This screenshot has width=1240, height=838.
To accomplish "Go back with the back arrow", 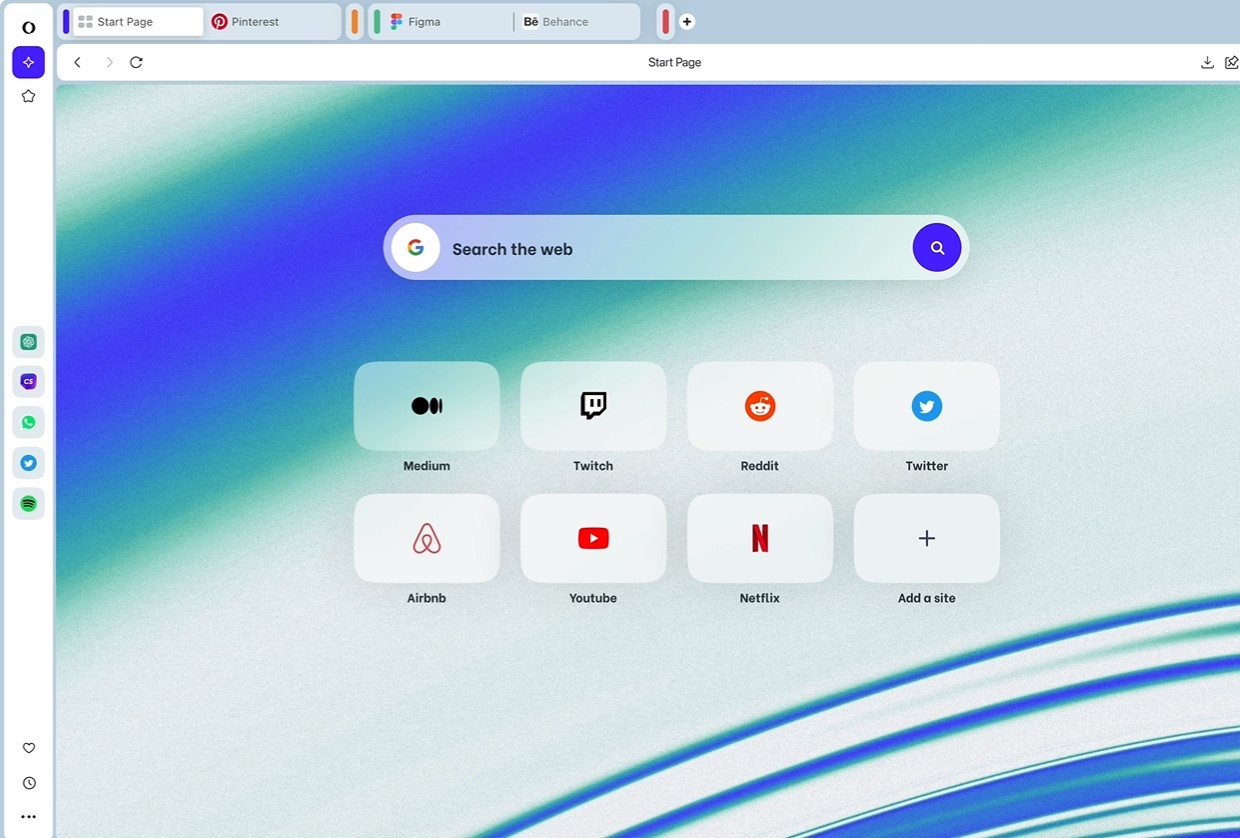I will tap(77, 62).
